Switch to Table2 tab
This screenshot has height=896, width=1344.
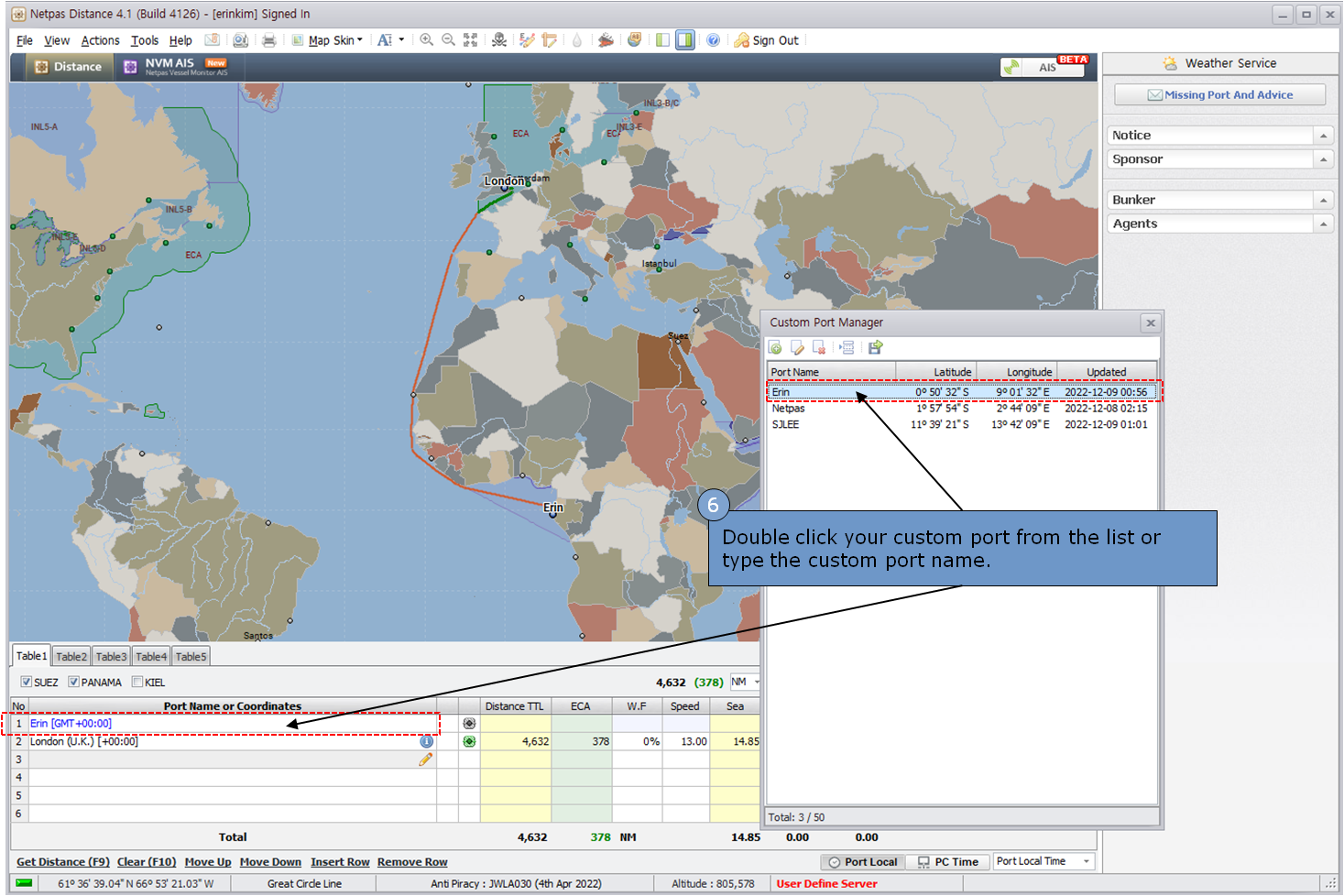click(71, 657)
